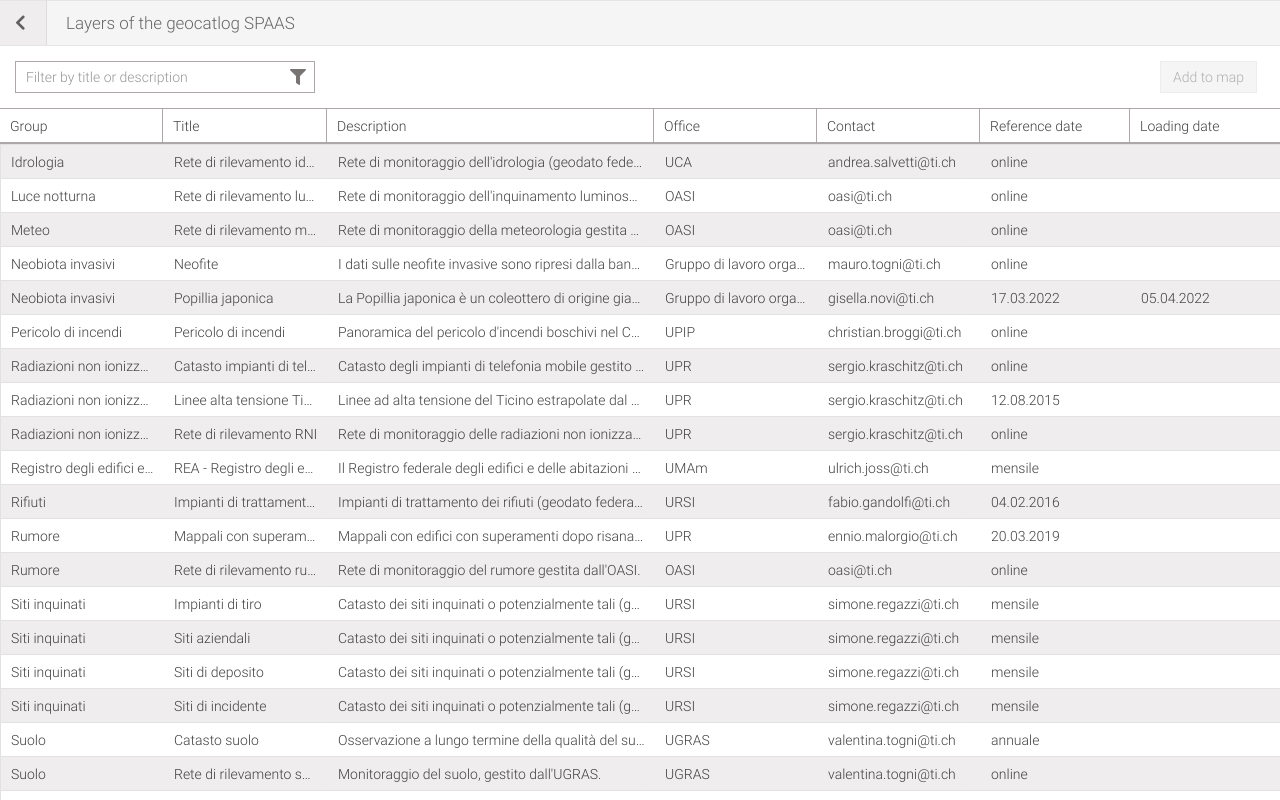The height and width of the screenshot is (800, 1280).
Task: Select the Siti aziendali row
Action: [x=640, y=638]
